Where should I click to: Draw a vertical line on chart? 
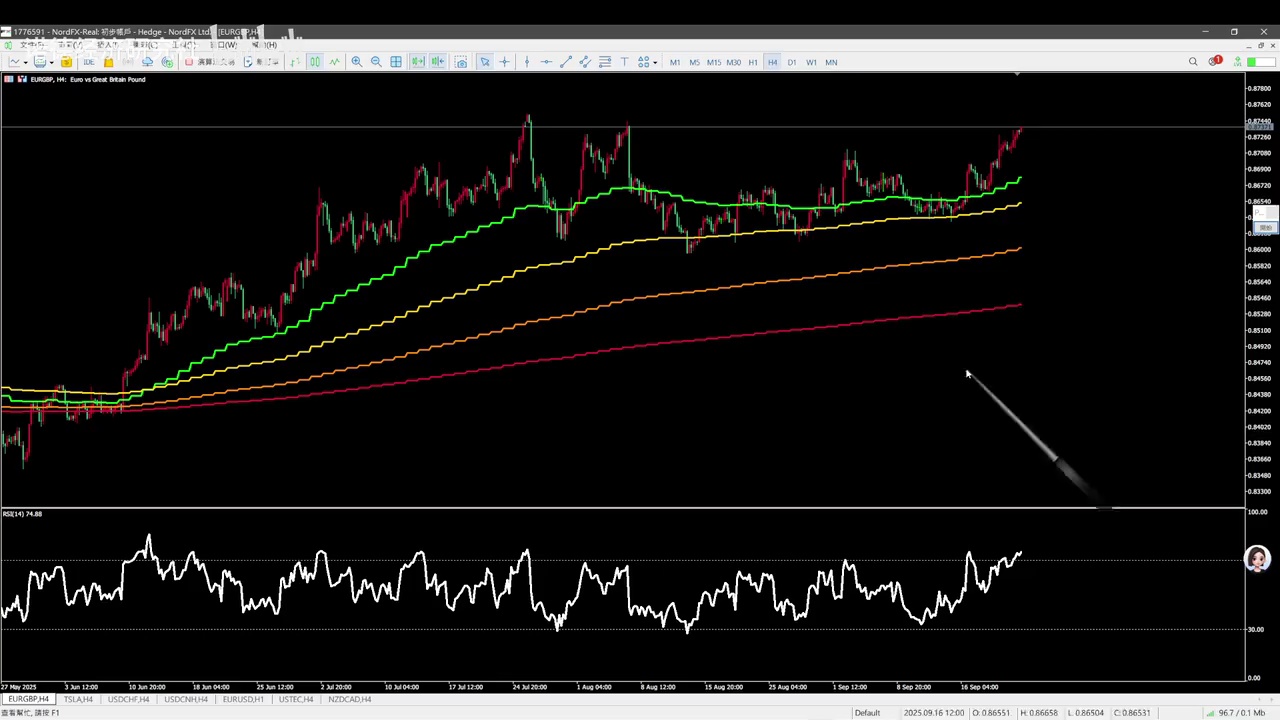527,62
